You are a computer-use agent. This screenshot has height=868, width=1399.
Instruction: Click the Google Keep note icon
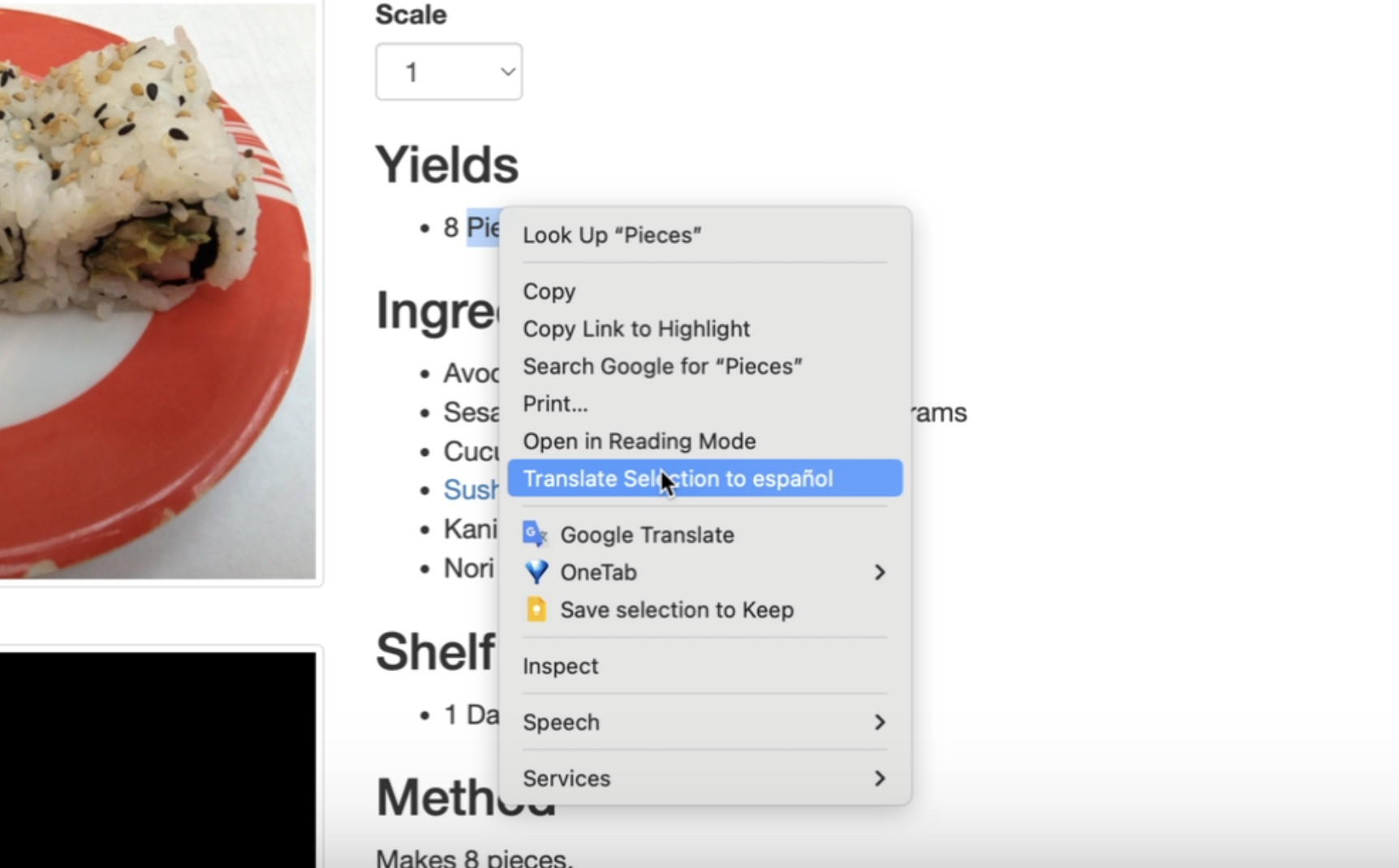[x=536, y=609]
